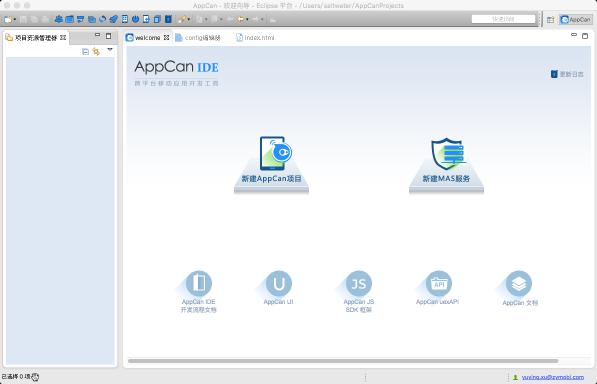The height and width of the screenshot is (384, 597).
Task: Click the blue power symbol icon in the toolbar
Action: point(135,19)
